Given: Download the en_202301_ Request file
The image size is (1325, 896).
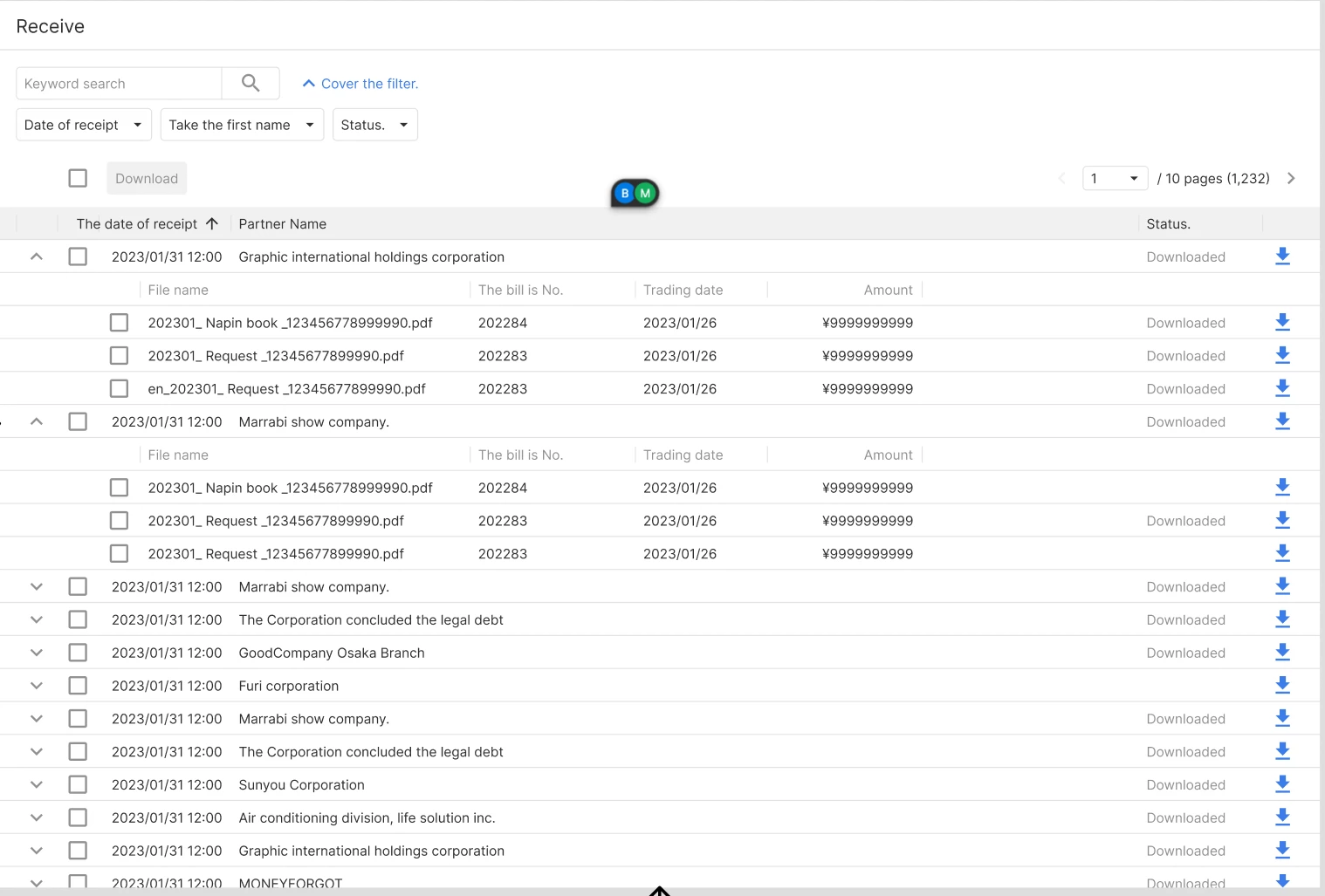Looking at the screenshot, I should [x=1282, y=387].
